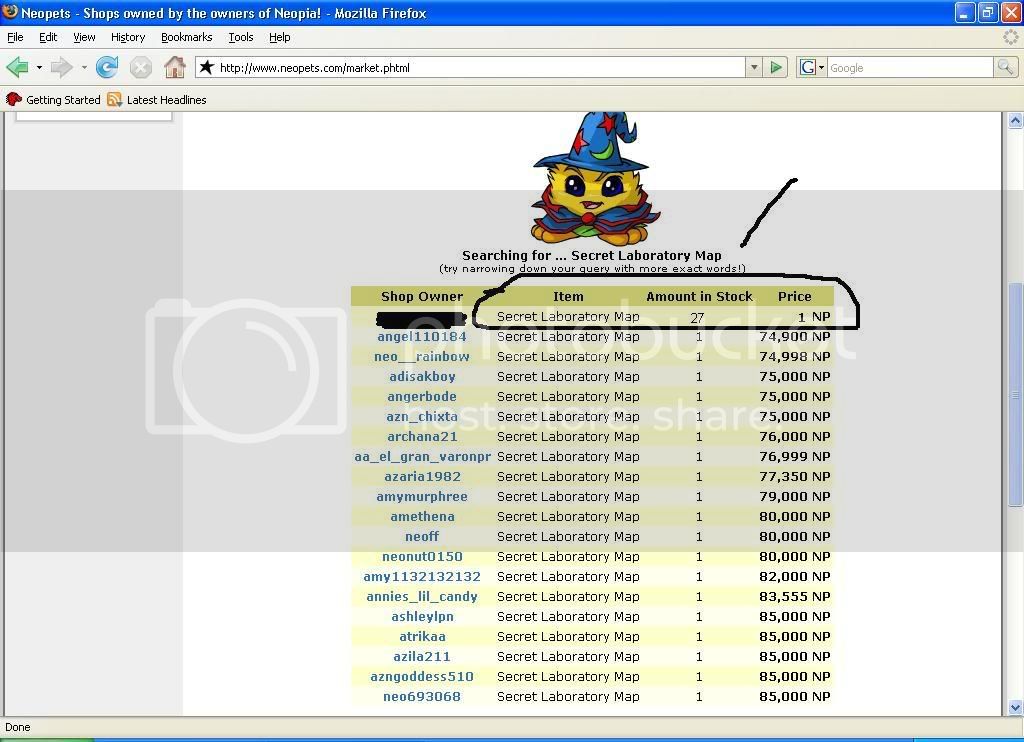Click the green Go arrow button
This screenshot has width=1024, height=742.
[x=775, y=68]
